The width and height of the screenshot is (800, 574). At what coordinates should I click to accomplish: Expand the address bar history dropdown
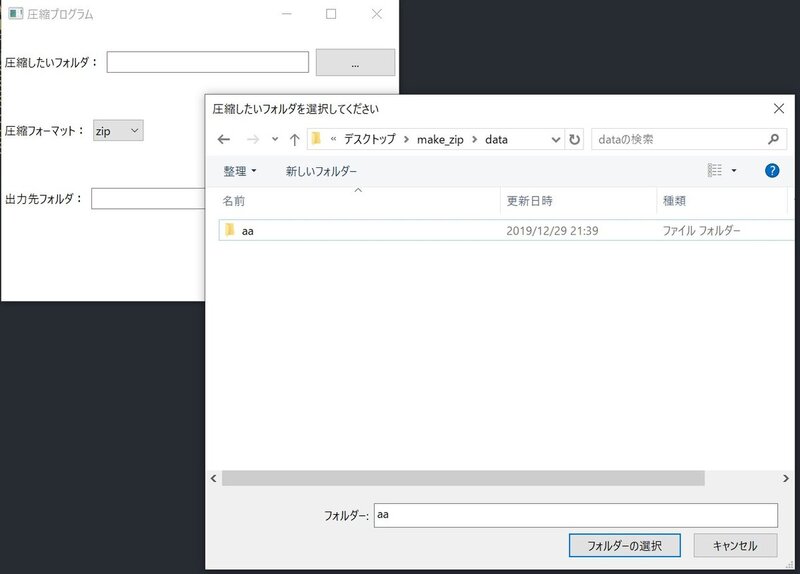click(x=556, y=139)
